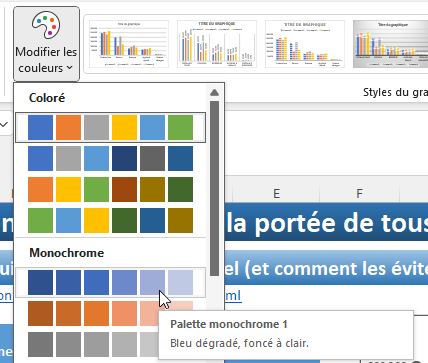Image resolution: width=428 pixels, height=363 pixels.
Task: Select the orange monochrome palette row
Action: [110, 313]
